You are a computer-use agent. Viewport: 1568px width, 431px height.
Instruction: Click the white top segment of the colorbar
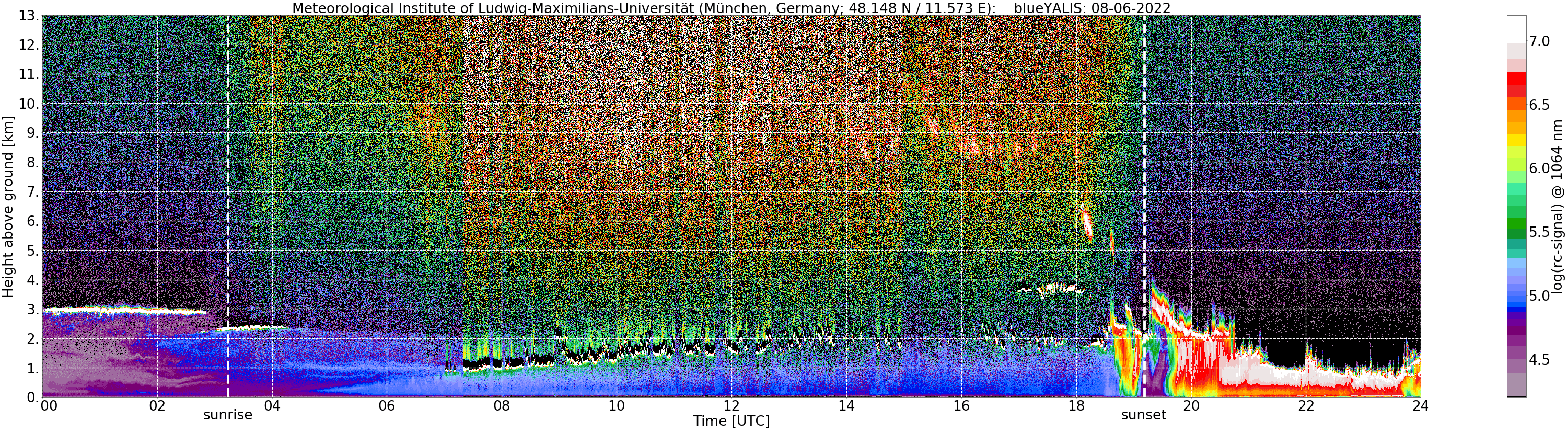[1517, 29]
